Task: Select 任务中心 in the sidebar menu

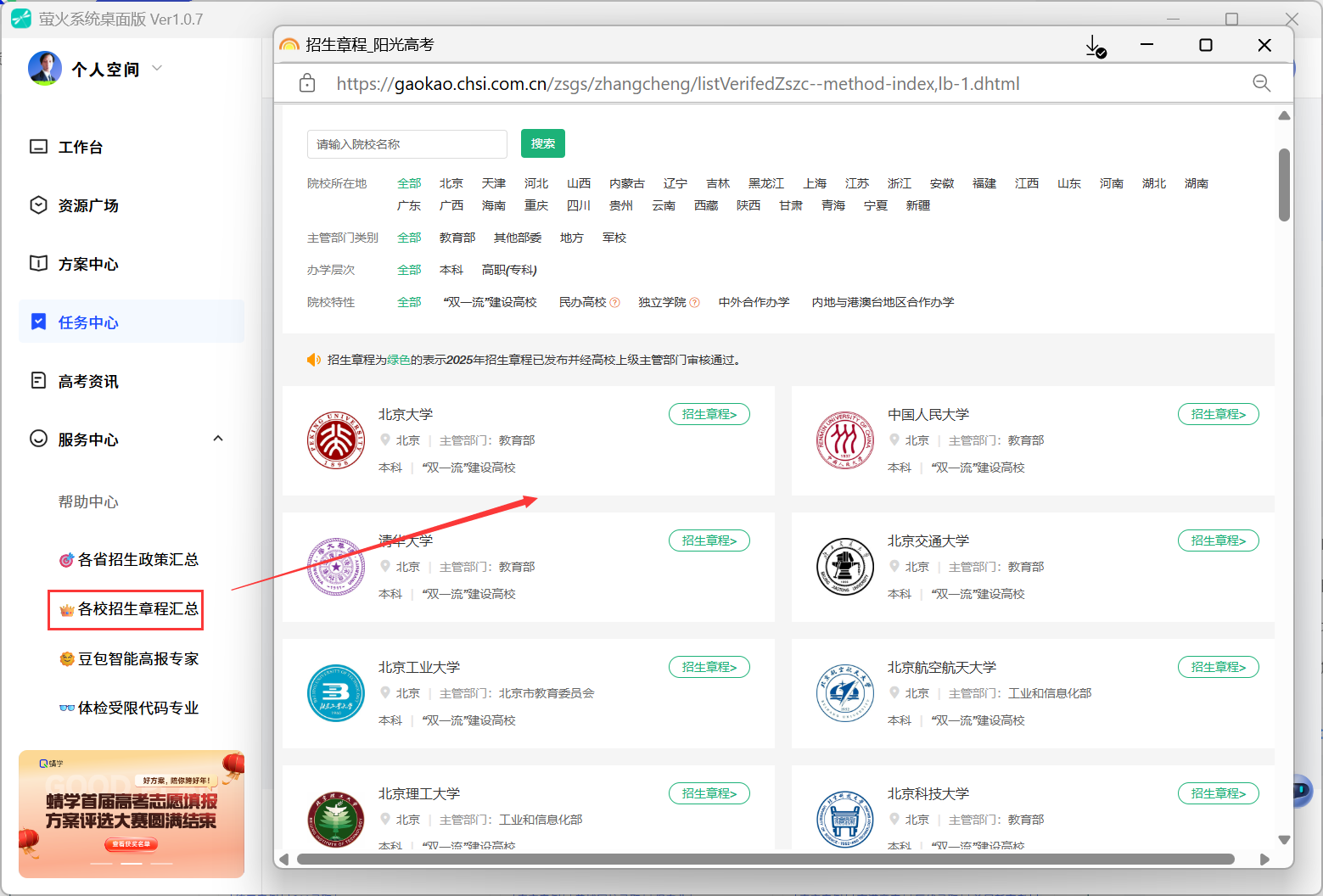Action: (89, 322)
